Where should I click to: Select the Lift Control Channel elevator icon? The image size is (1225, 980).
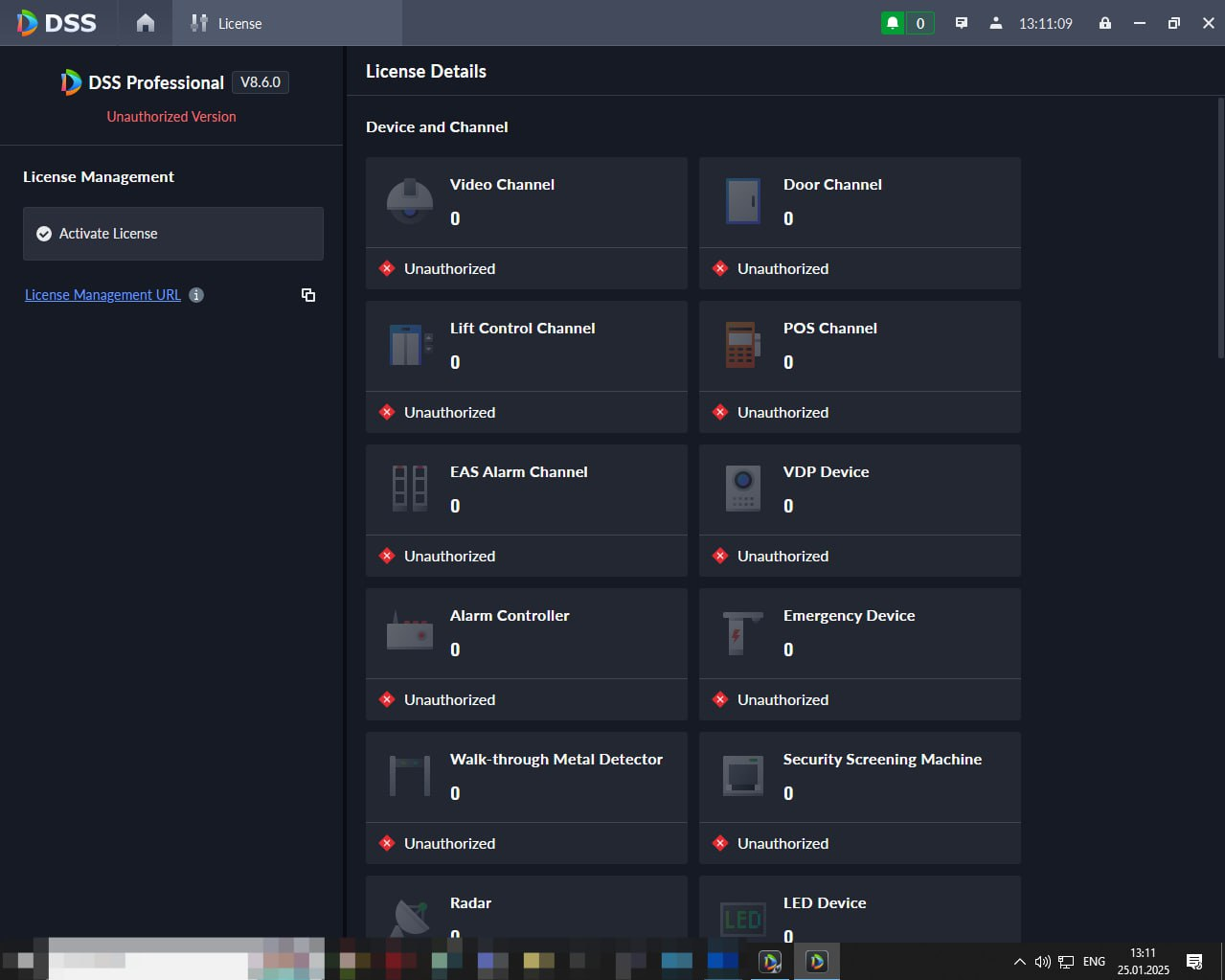[x=410, y=345]
